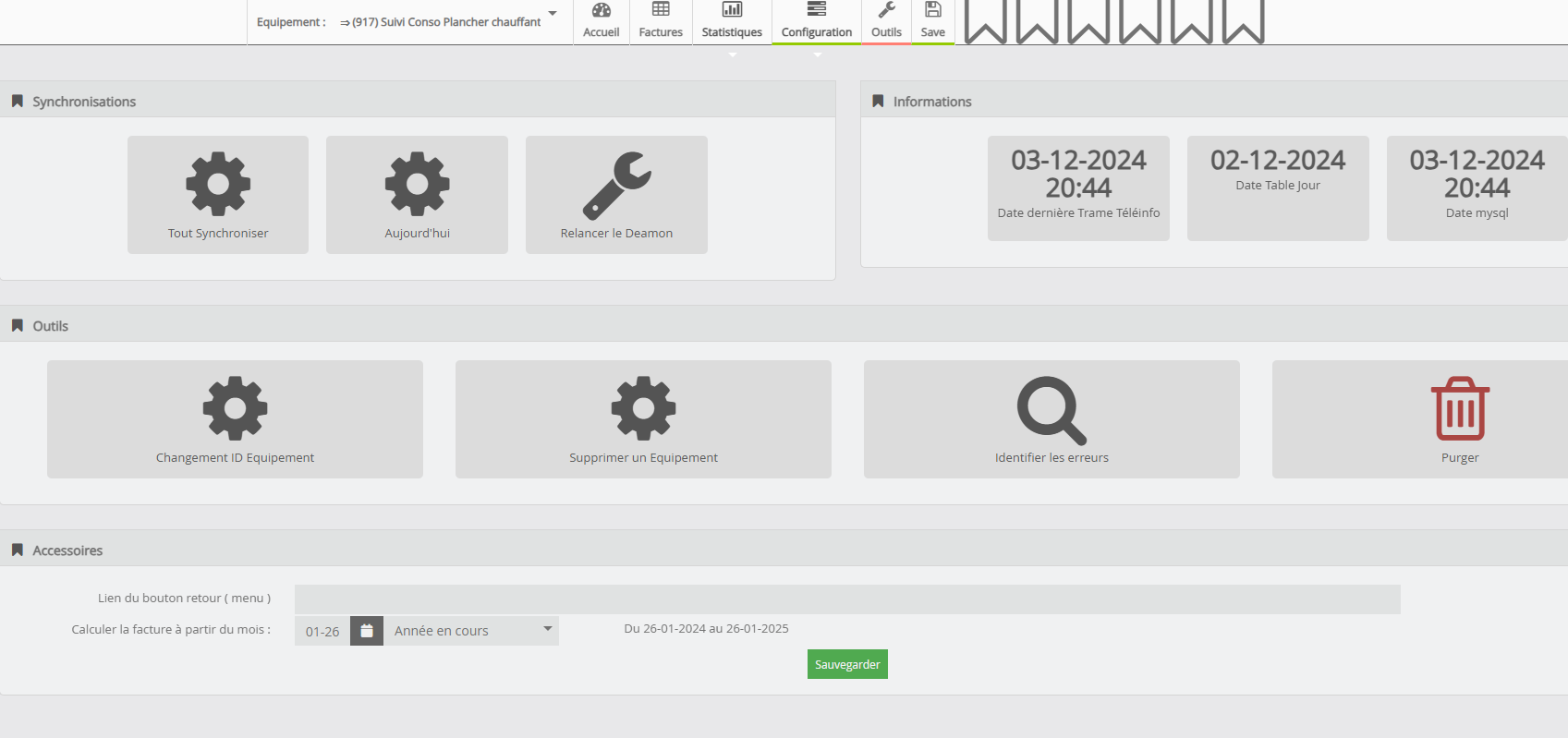The height and width of the screenshot is (738, 1568).
Task: Open the Configuration menu
Action: [817, 21]
